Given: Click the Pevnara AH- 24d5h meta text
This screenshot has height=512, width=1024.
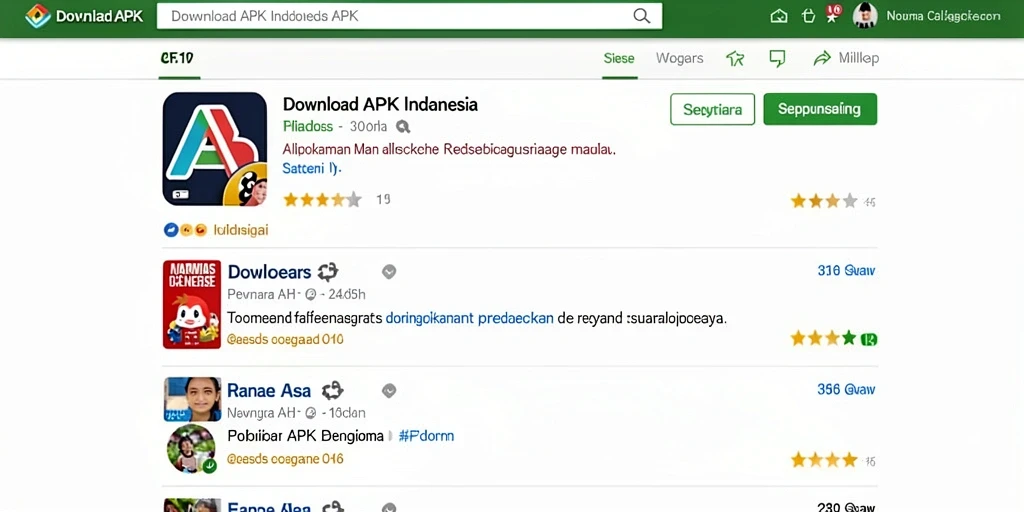Looking at the screenshot, I should click(x=296, y=295).
